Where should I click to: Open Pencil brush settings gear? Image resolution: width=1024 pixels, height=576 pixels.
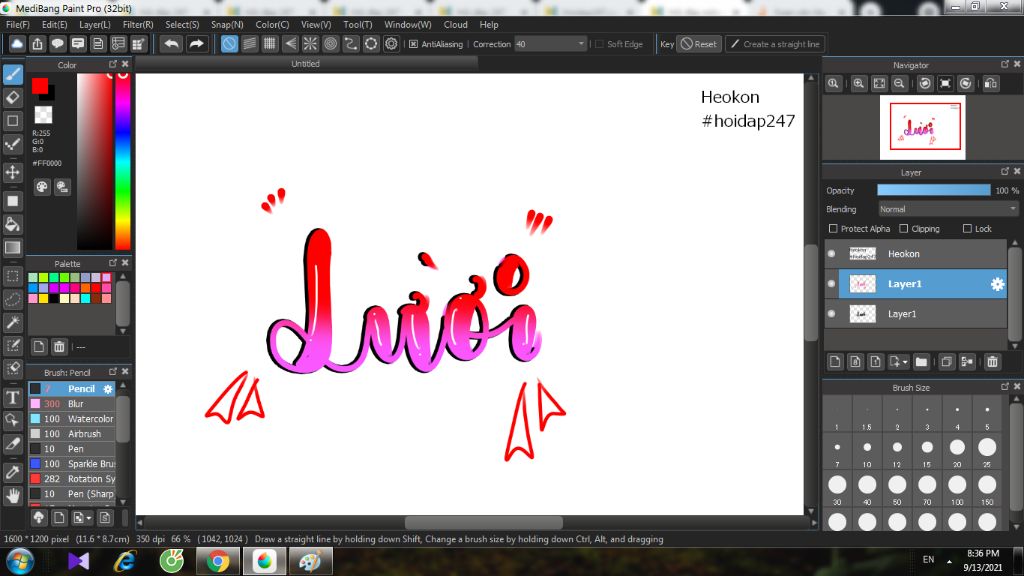(x=108, y=389)
